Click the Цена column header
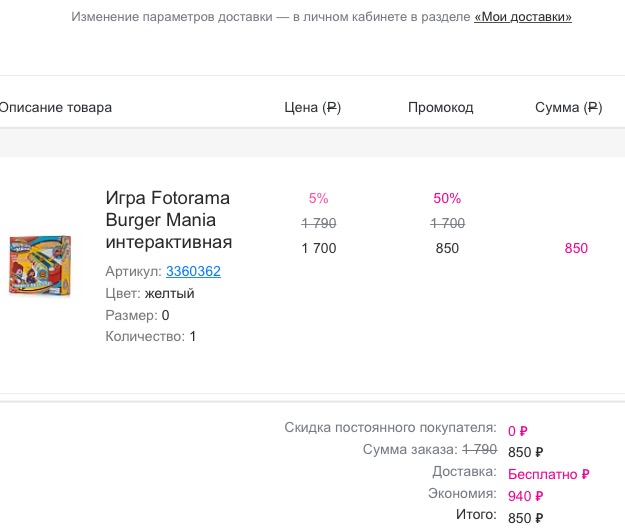 (312, 107)
